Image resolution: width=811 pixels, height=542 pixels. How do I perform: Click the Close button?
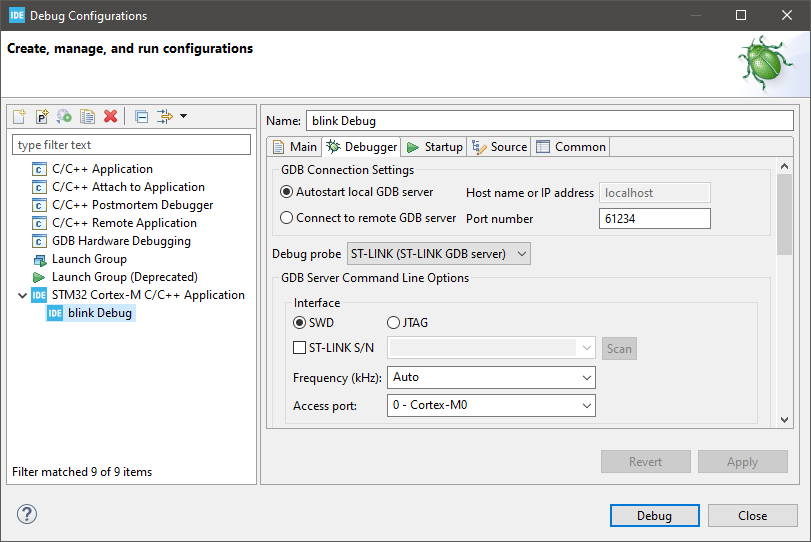point(753,516)
